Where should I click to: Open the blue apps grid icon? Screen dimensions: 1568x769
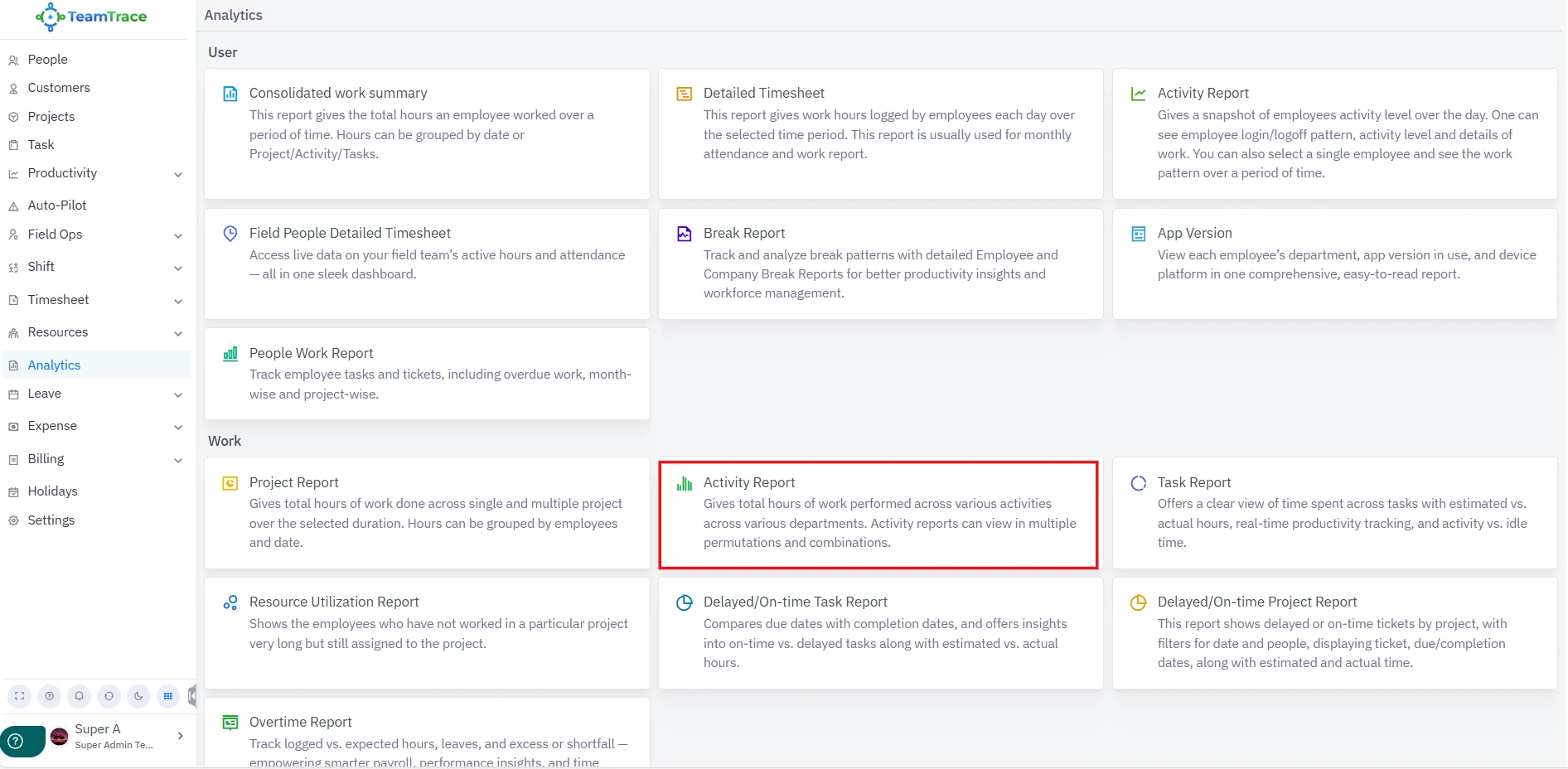tap(168, 696)
